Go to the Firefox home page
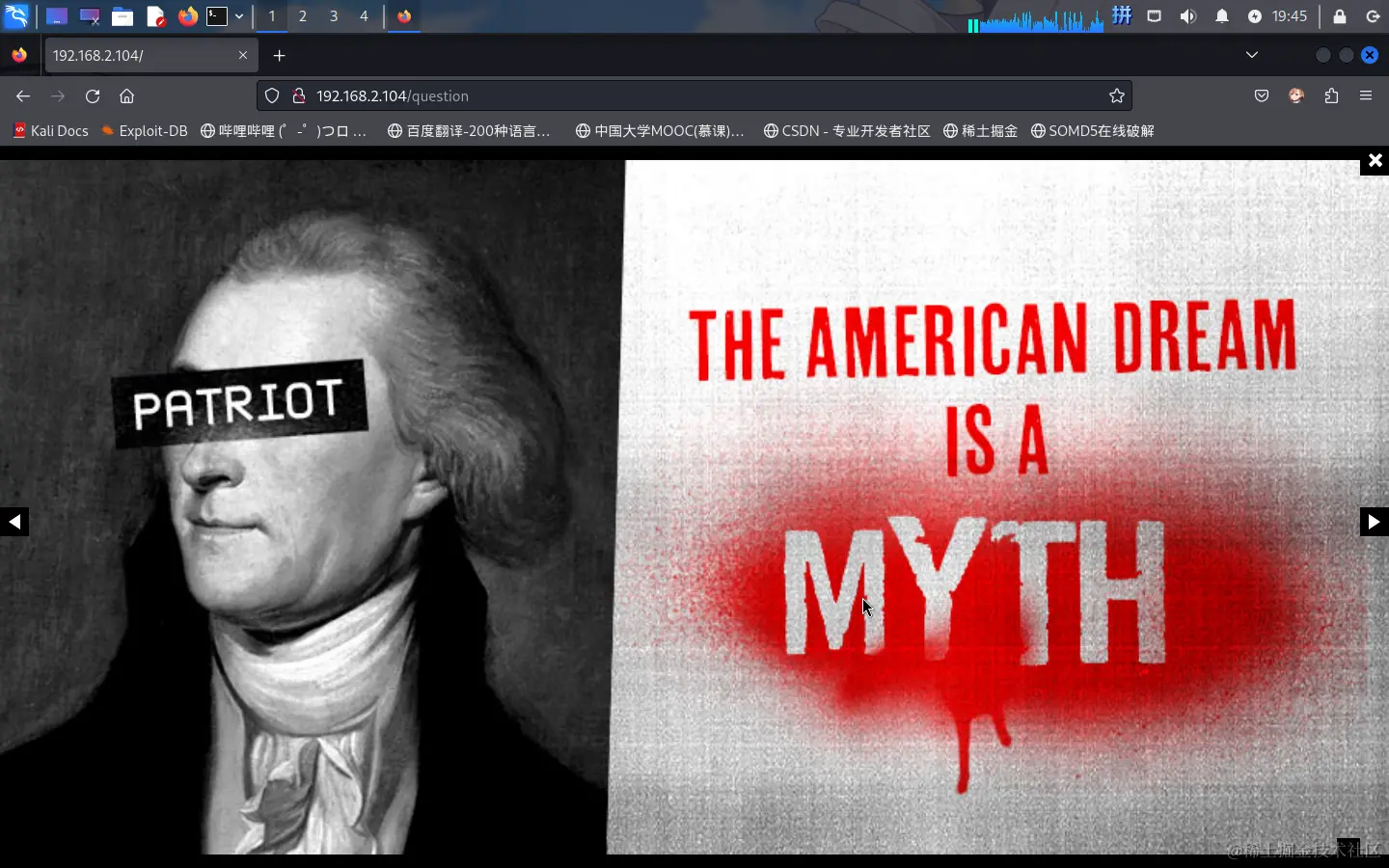 click(126, 96)
